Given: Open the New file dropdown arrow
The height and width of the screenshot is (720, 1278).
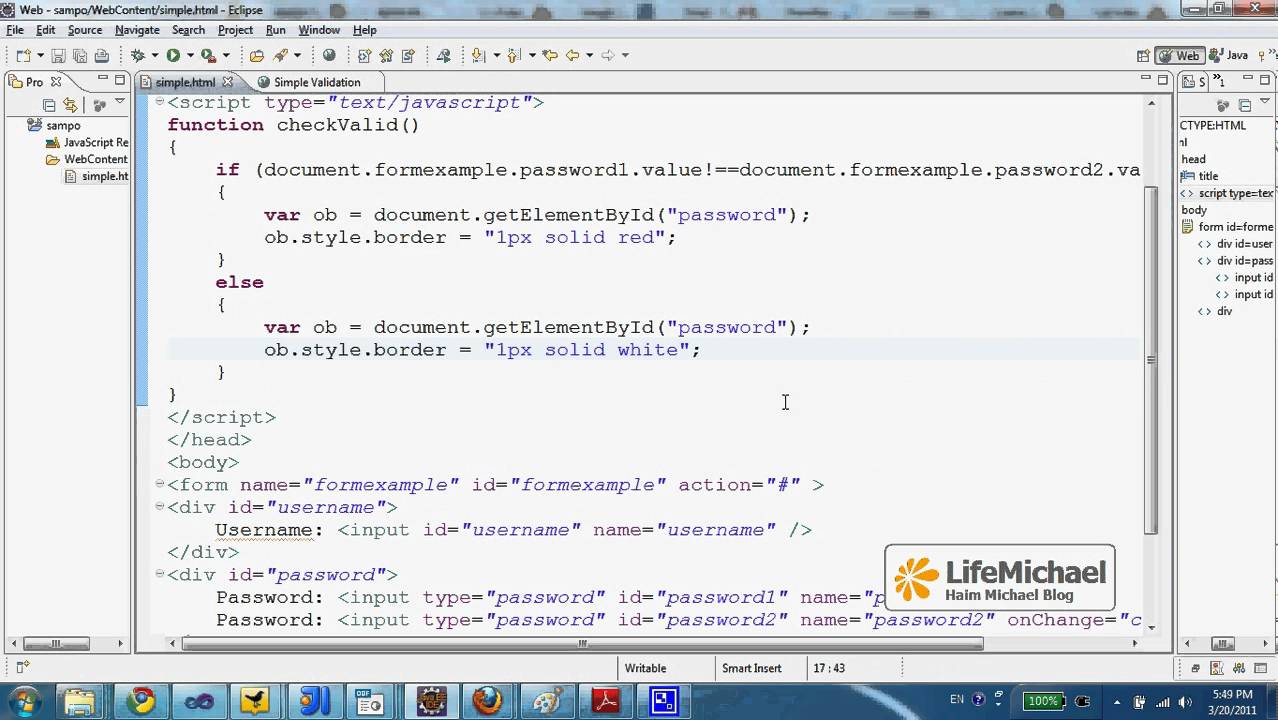Looking at the screenshot, I should [x=39, y=56].
